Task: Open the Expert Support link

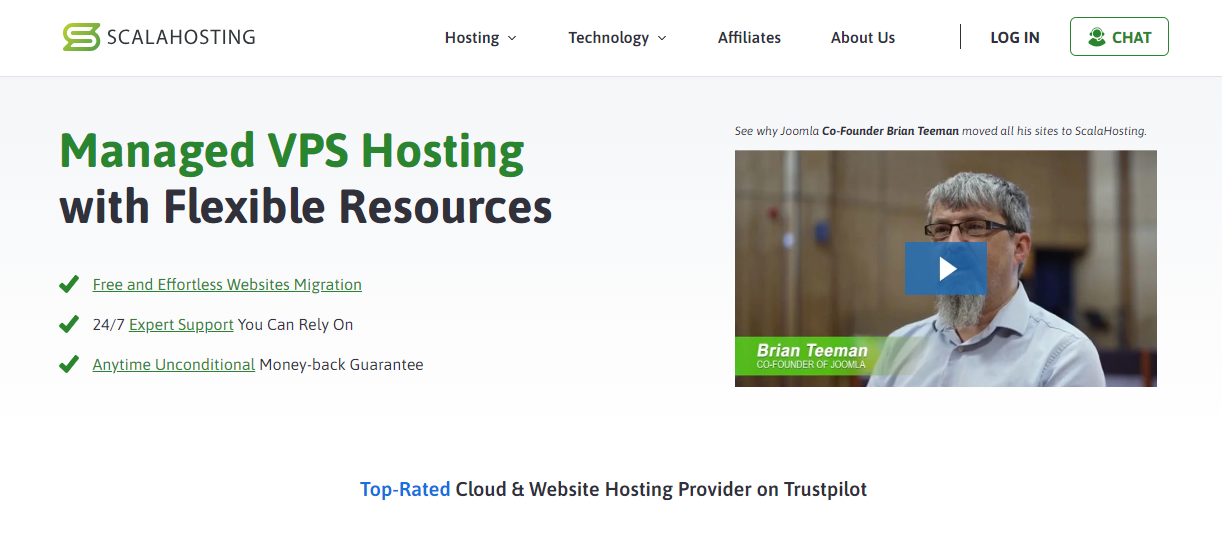Action: 181,324
